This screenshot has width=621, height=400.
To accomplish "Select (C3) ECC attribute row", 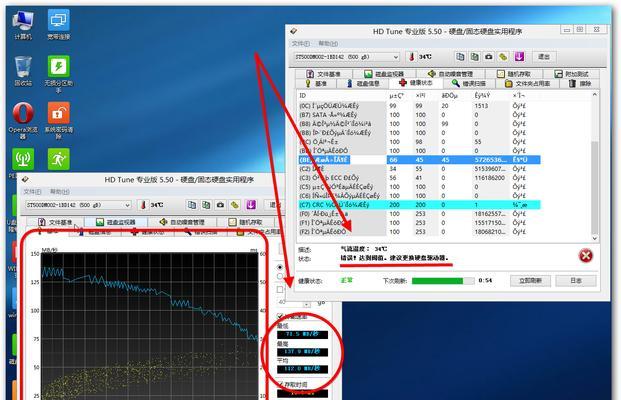I will tap(419, 178).
